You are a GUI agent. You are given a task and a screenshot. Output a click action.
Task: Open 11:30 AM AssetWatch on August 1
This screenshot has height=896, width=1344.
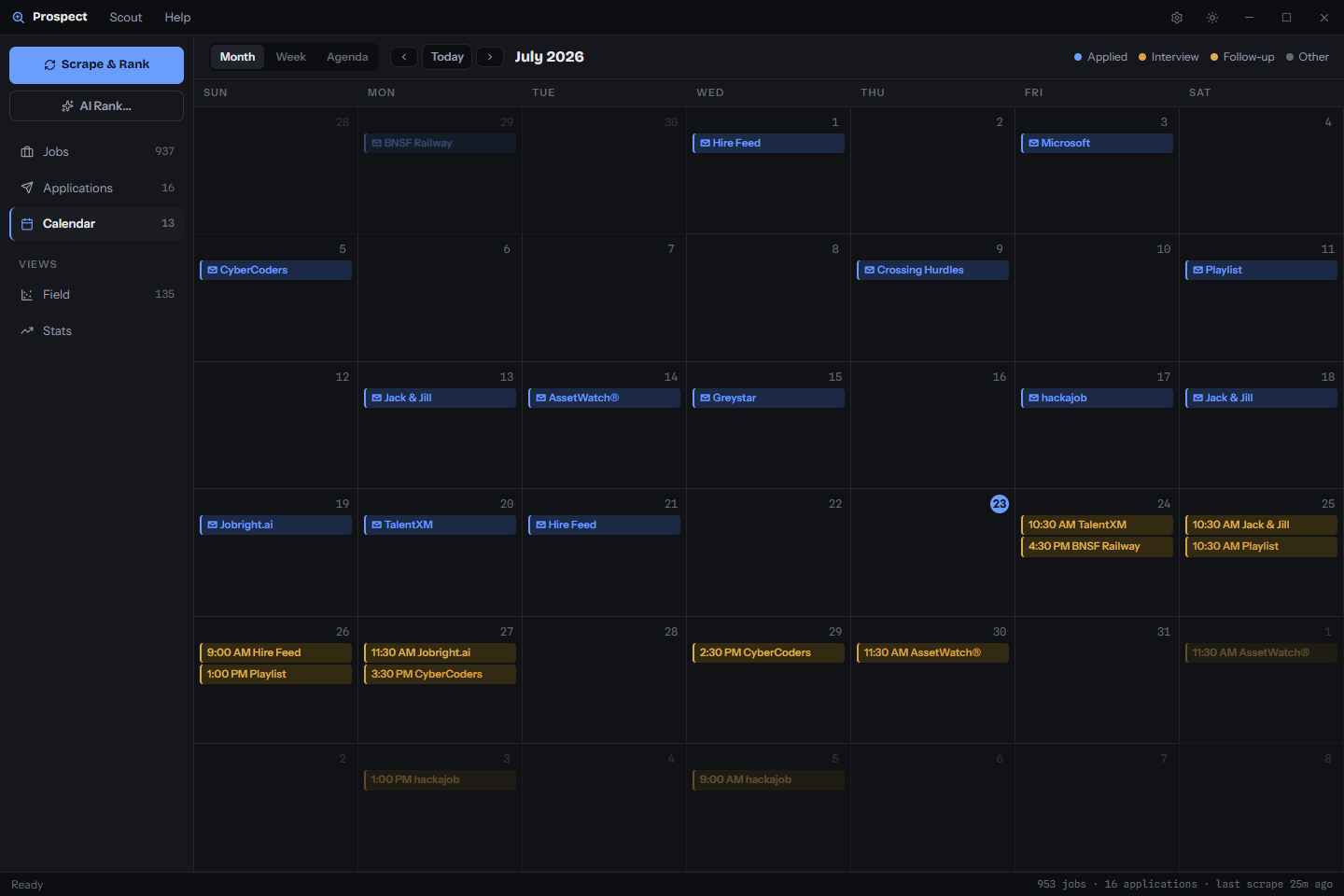click(x=1261, y=653)
